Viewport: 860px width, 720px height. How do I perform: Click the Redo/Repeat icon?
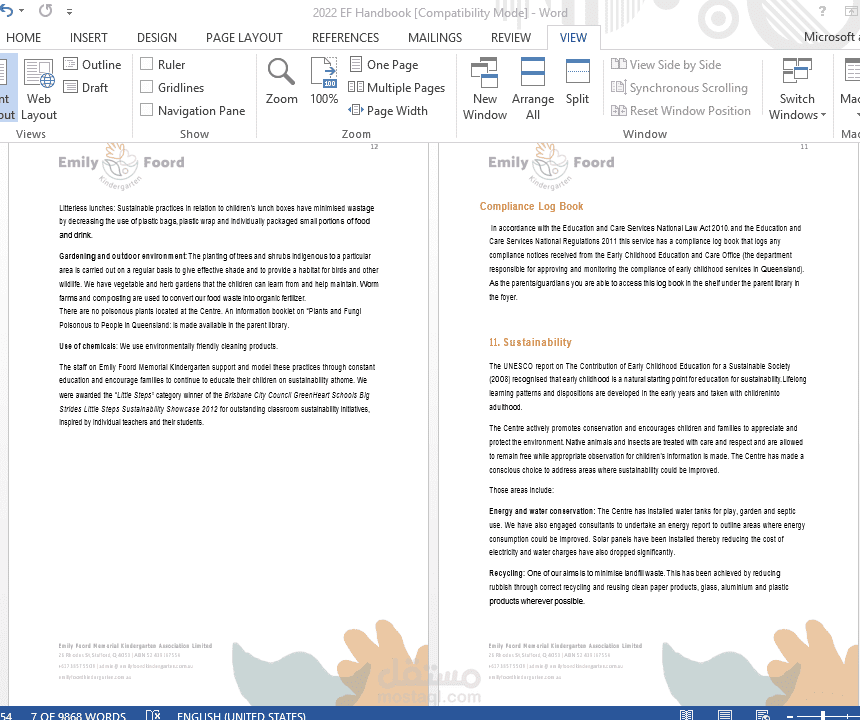tap(46, 10)
